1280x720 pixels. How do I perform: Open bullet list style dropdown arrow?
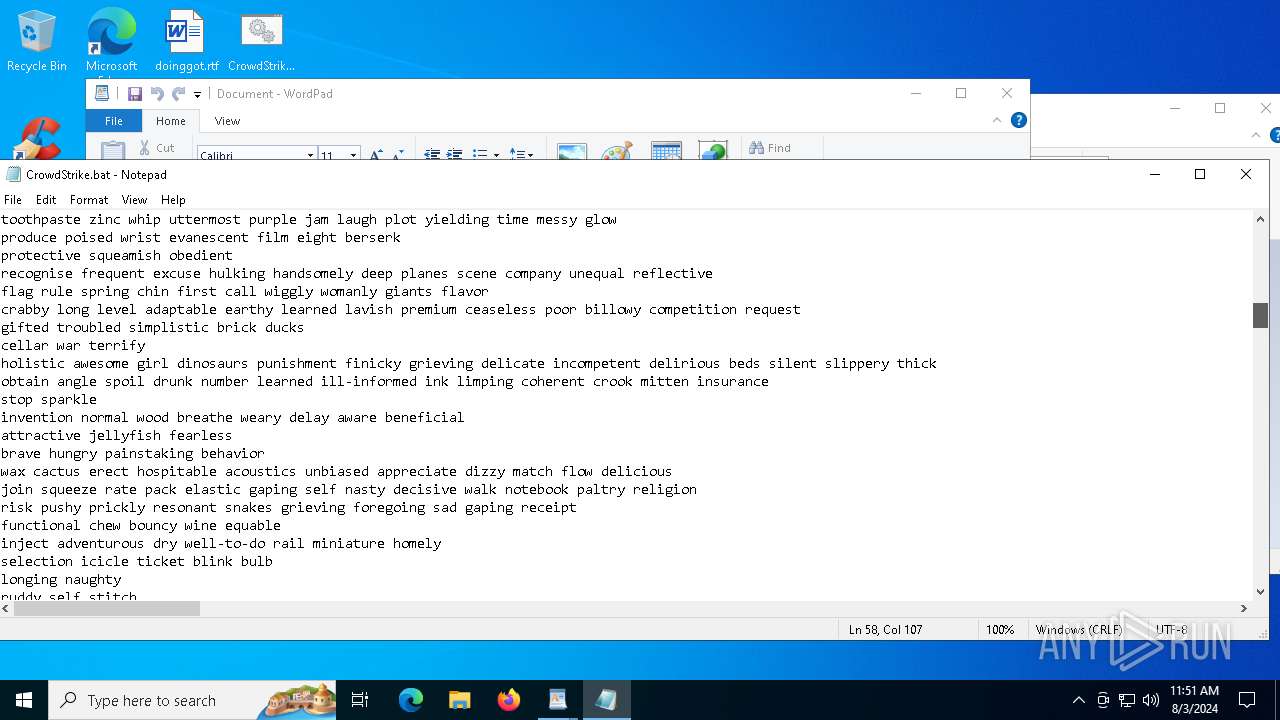496,155
